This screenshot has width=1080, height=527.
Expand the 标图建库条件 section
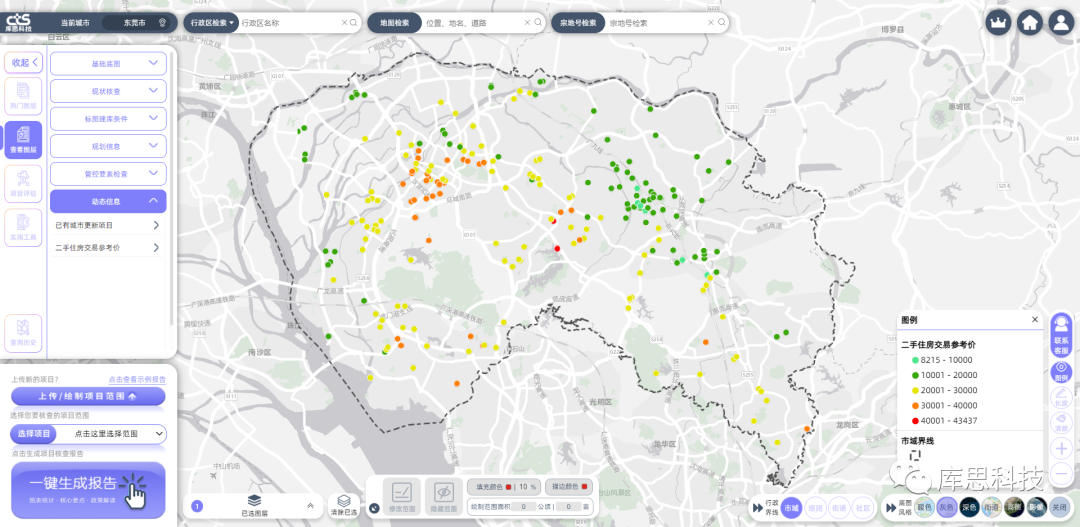[x=108, y=118]
